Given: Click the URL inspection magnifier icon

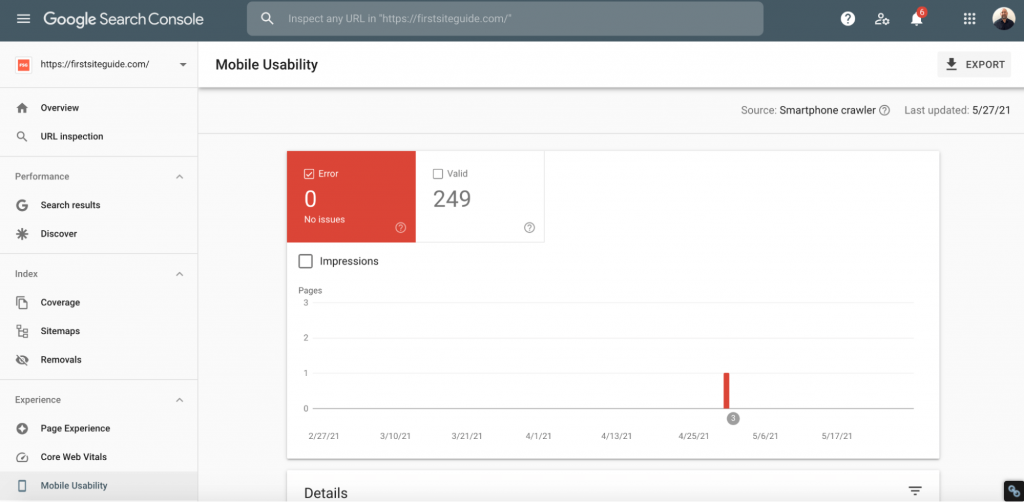Looking at the screenshot, I should point(22,136).
